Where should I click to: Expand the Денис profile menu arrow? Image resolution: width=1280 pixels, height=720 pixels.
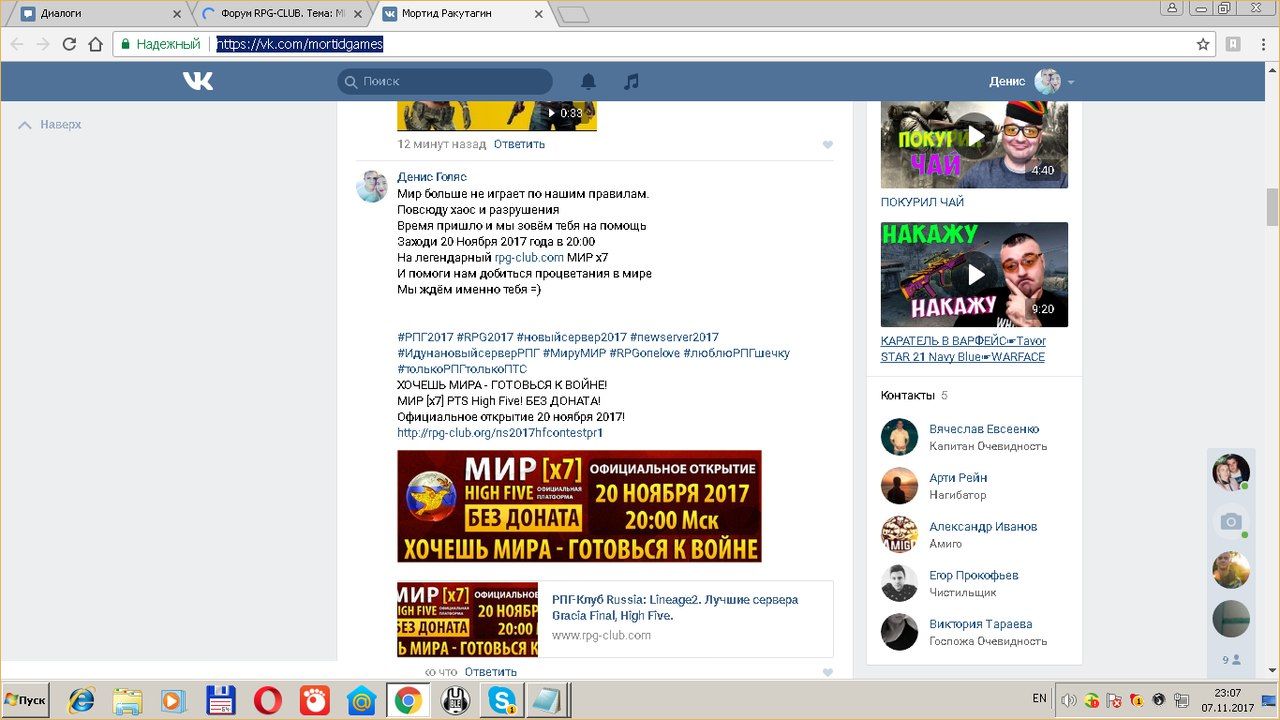click(1071, 82)
